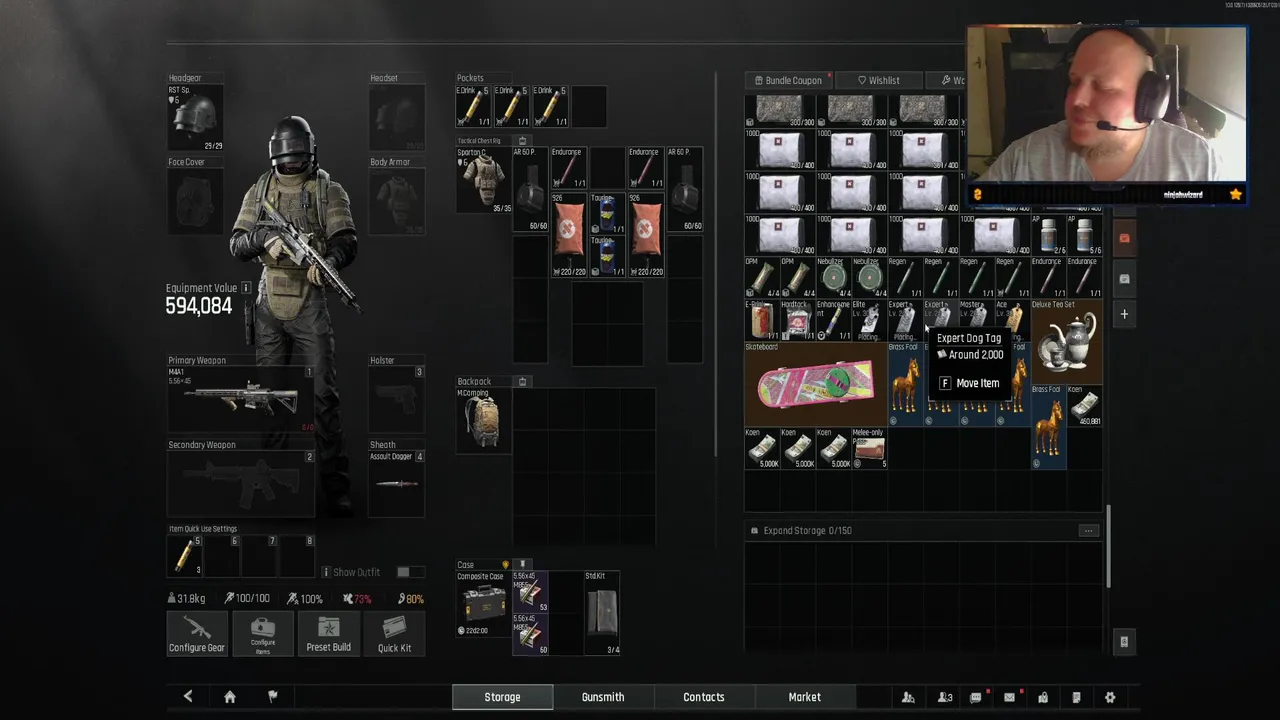Switch to the Contacts tab
This screenshot has height=720, width=1280.
pyautogui.click(x=704, y=697)
